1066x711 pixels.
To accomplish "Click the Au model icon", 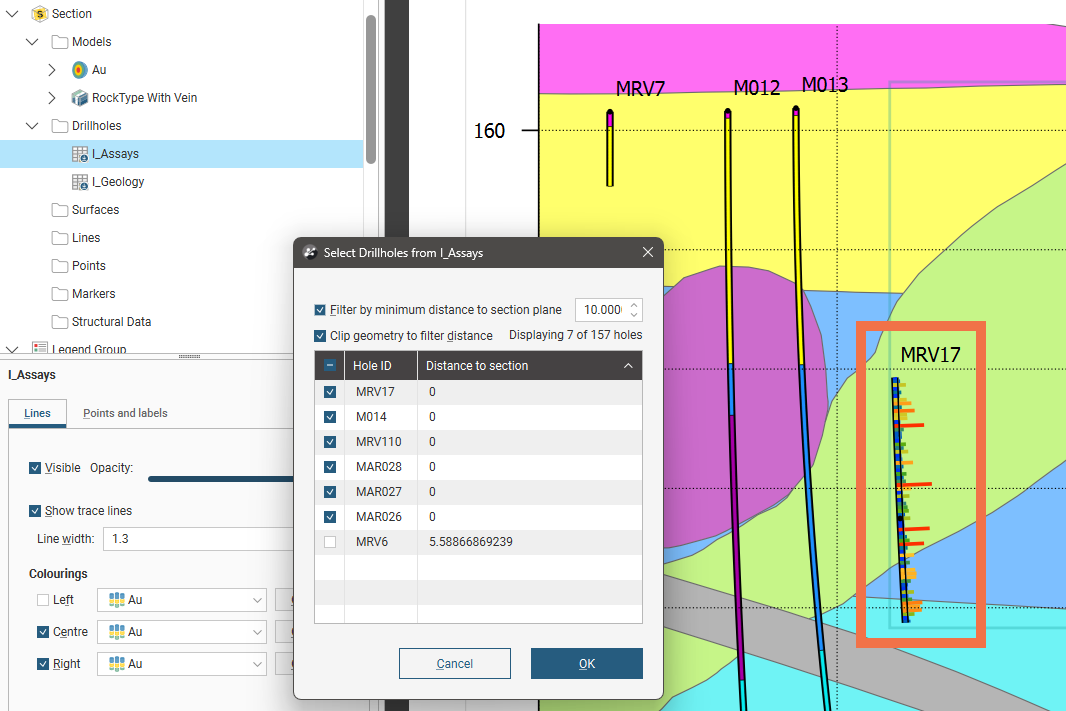I will click(80, 70).
